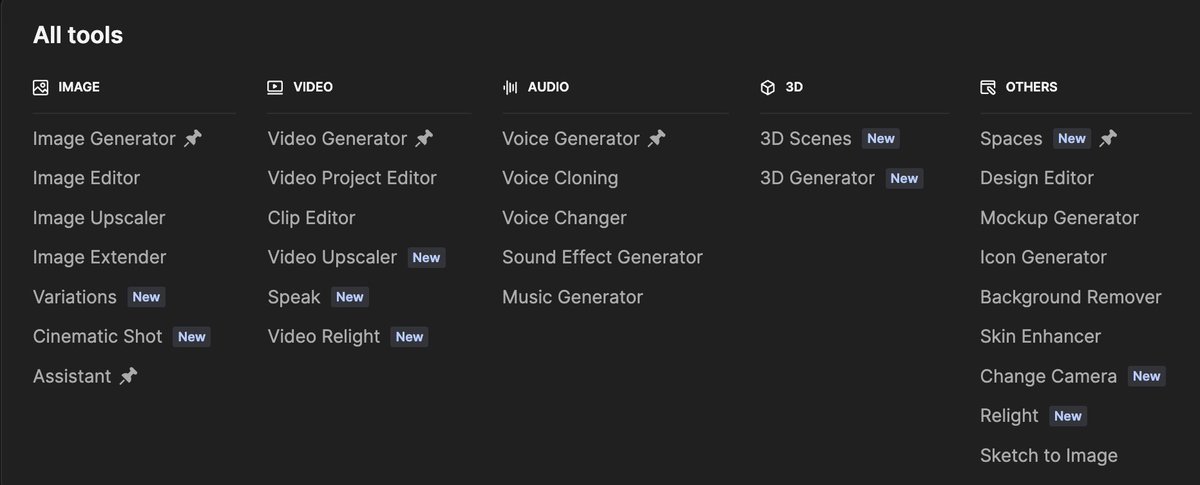Viewport: 1200px width, 485px height.
Task: Go to Icon Generator
Action: [x=1043, y=257]
